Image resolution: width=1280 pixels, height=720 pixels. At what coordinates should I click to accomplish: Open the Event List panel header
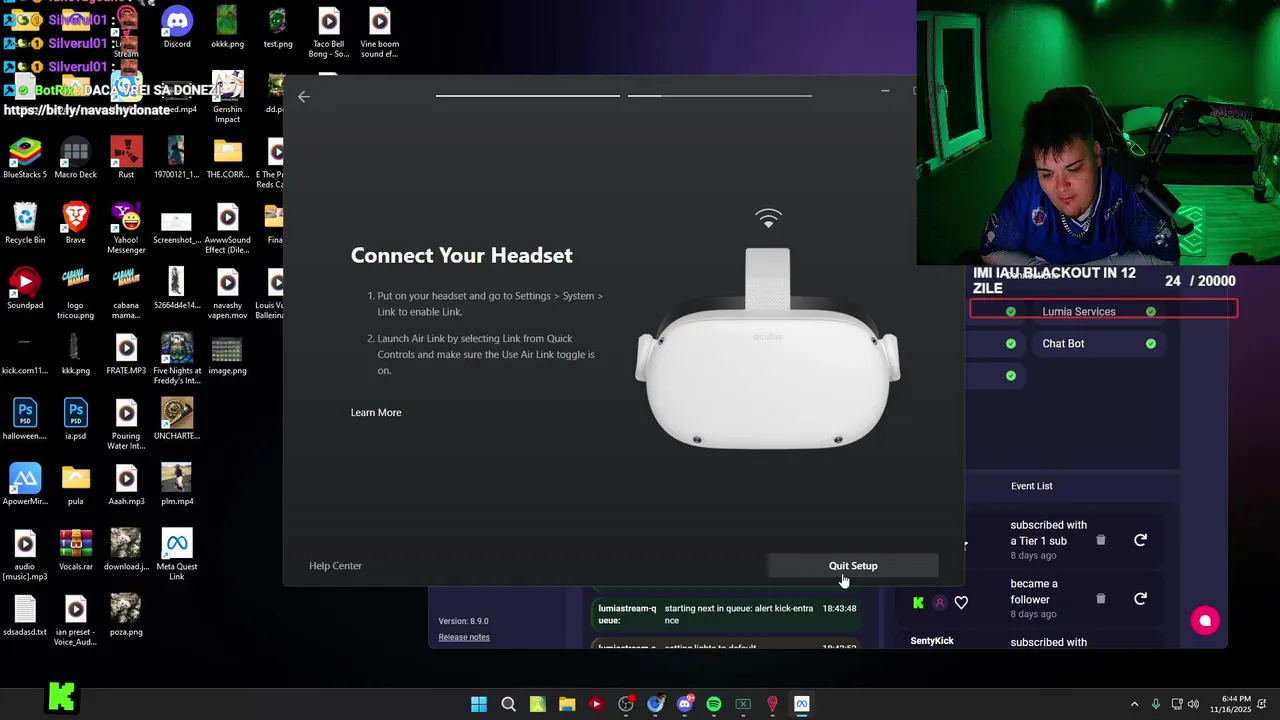coord(1032,486)
